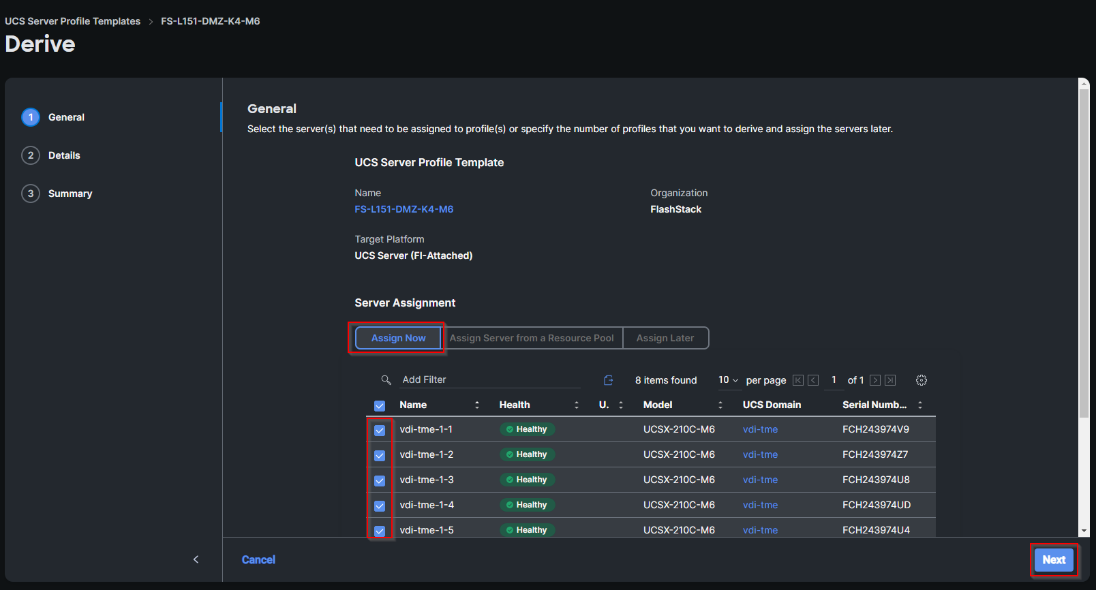Uncheck server vdi-tme-1-1

pyautogui.click(x=380, y=430)
